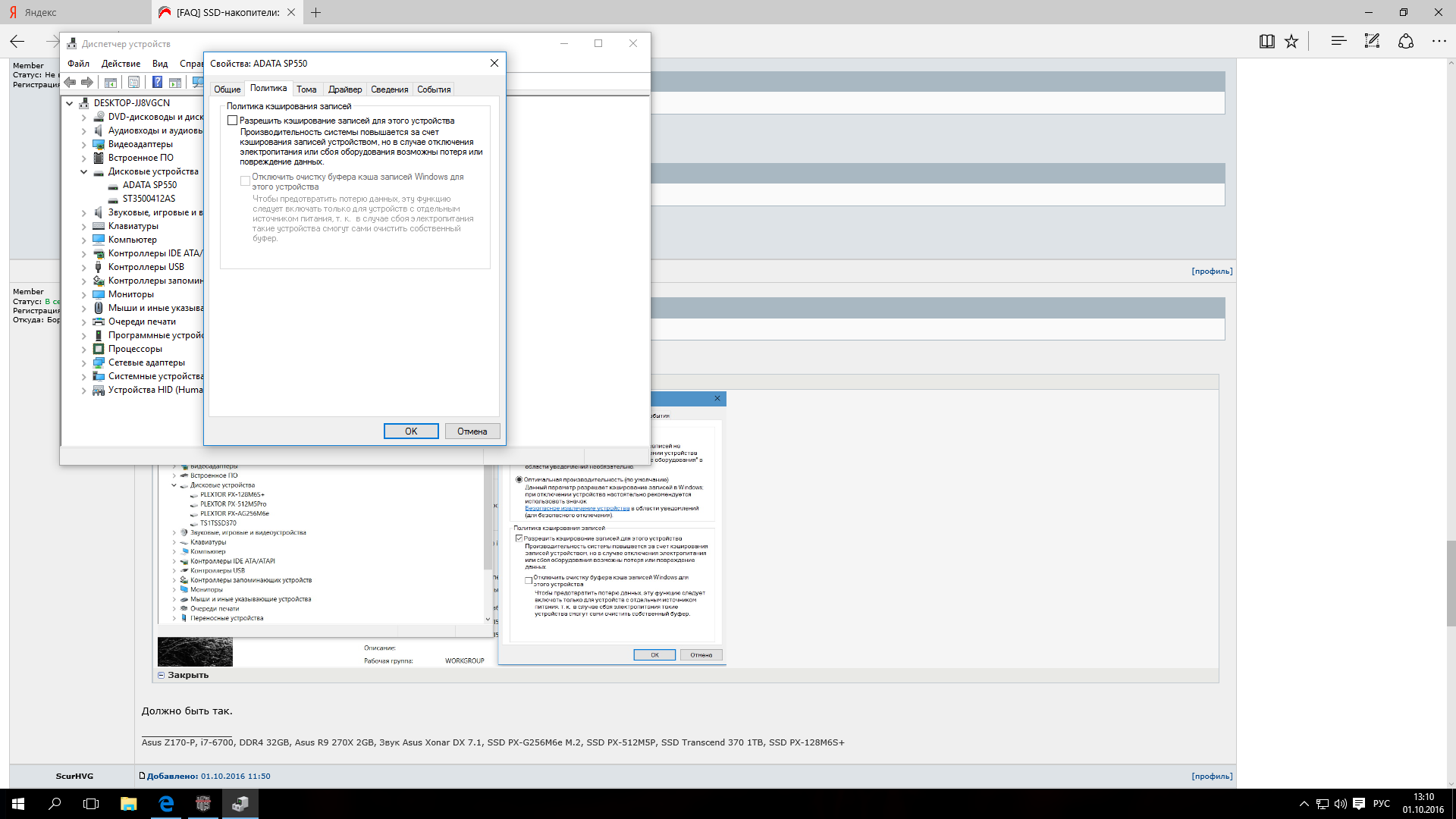Click the show/hide console tree toolbar icon
This screenshot has height=819, width=1456.
pos(111,82)
